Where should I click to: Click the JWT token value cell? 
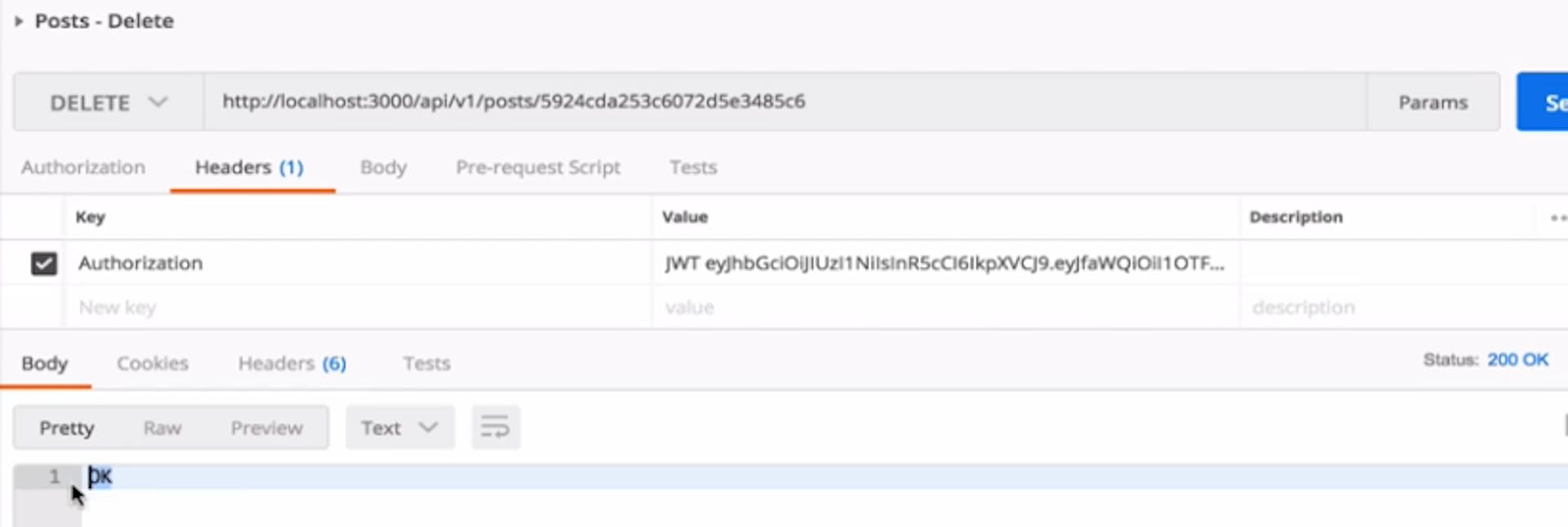945,263
